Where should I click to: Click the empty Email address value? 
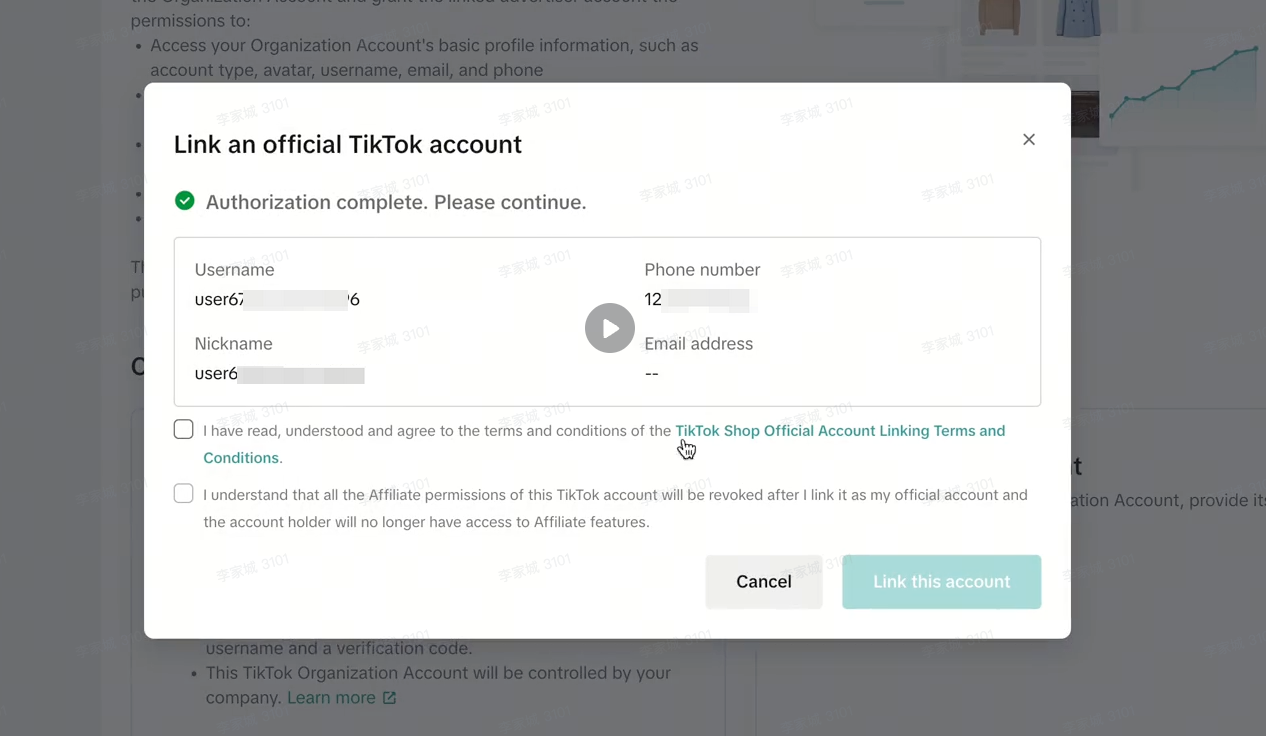pos(652,374)
